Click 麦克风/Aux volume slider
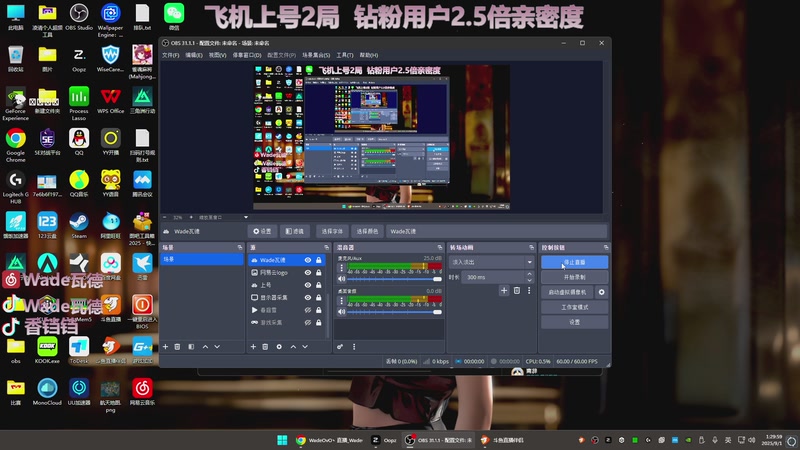 394,279
